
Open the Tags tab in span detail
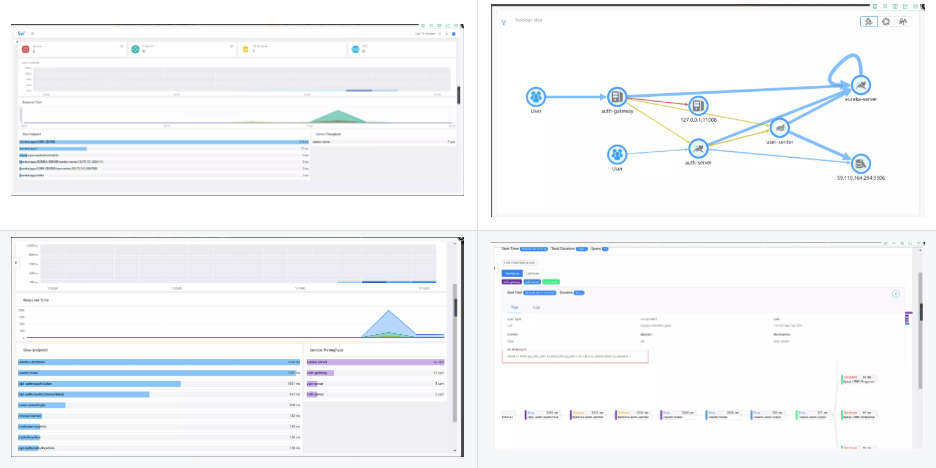(x=514, y=307)
